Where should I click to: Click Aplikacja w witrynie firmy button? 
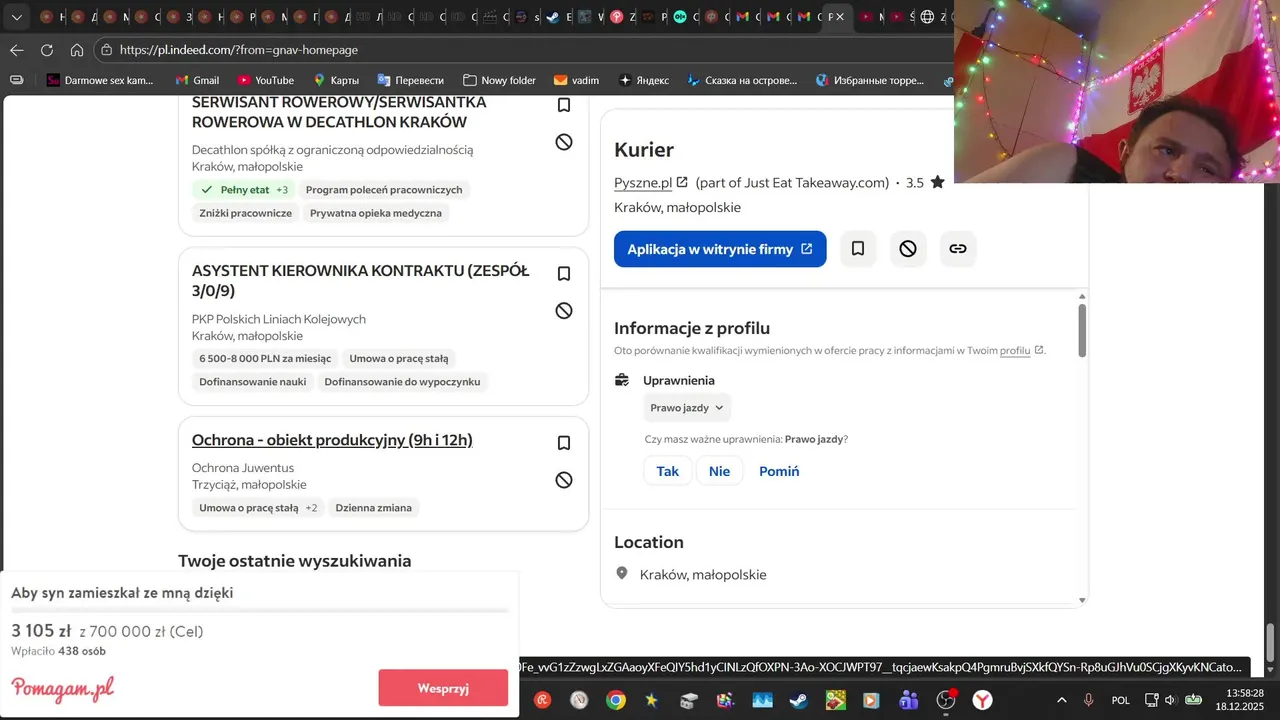pos(720,249)
